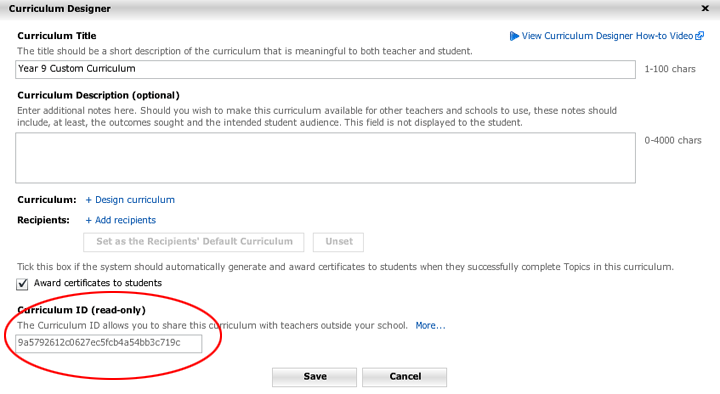Close the Curriculum Designer dialog
The image size is (720, 394).
tap(705, 8)
